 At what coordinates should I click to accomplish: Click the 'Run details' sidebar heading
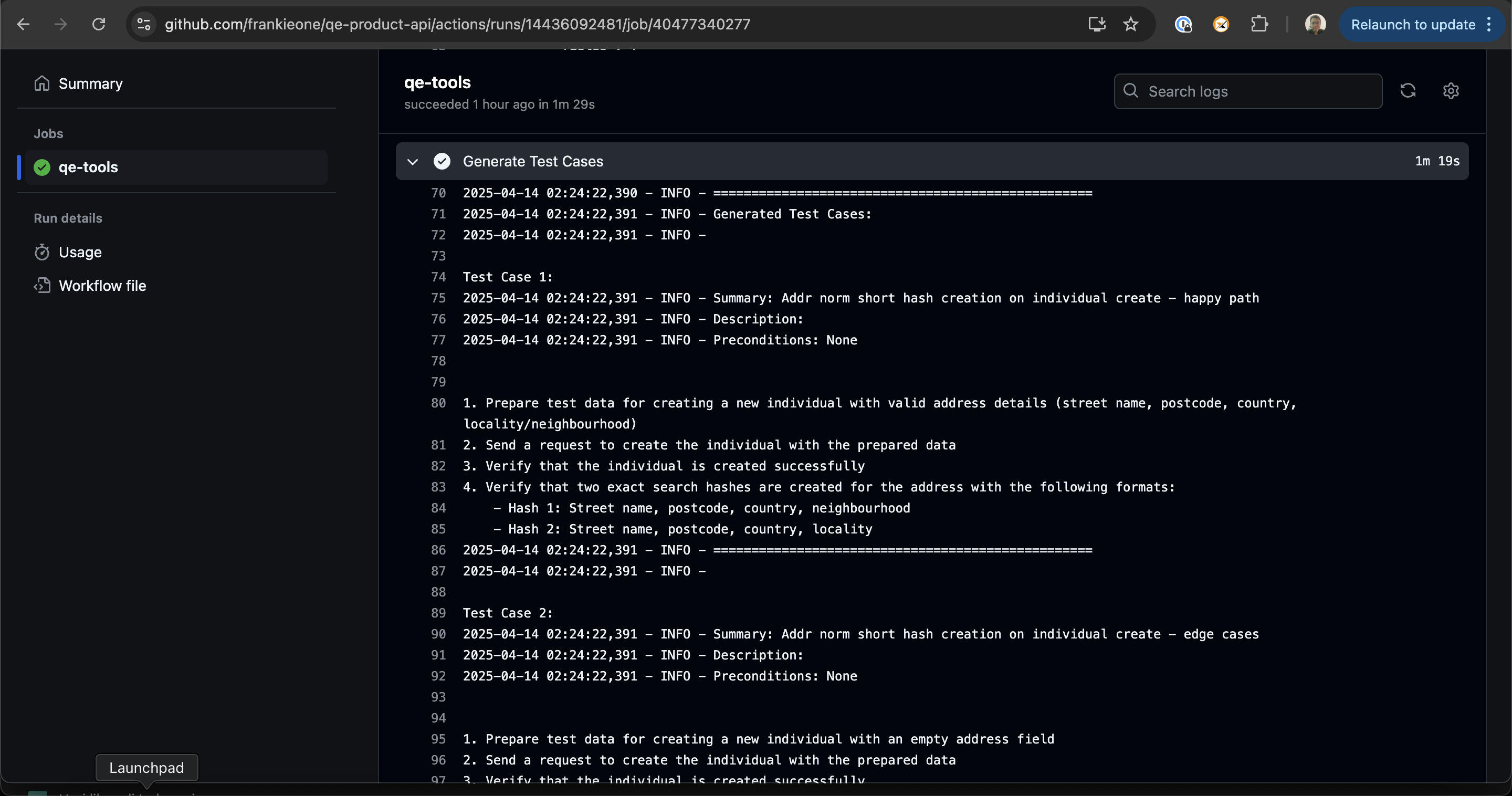pos(68,218)
